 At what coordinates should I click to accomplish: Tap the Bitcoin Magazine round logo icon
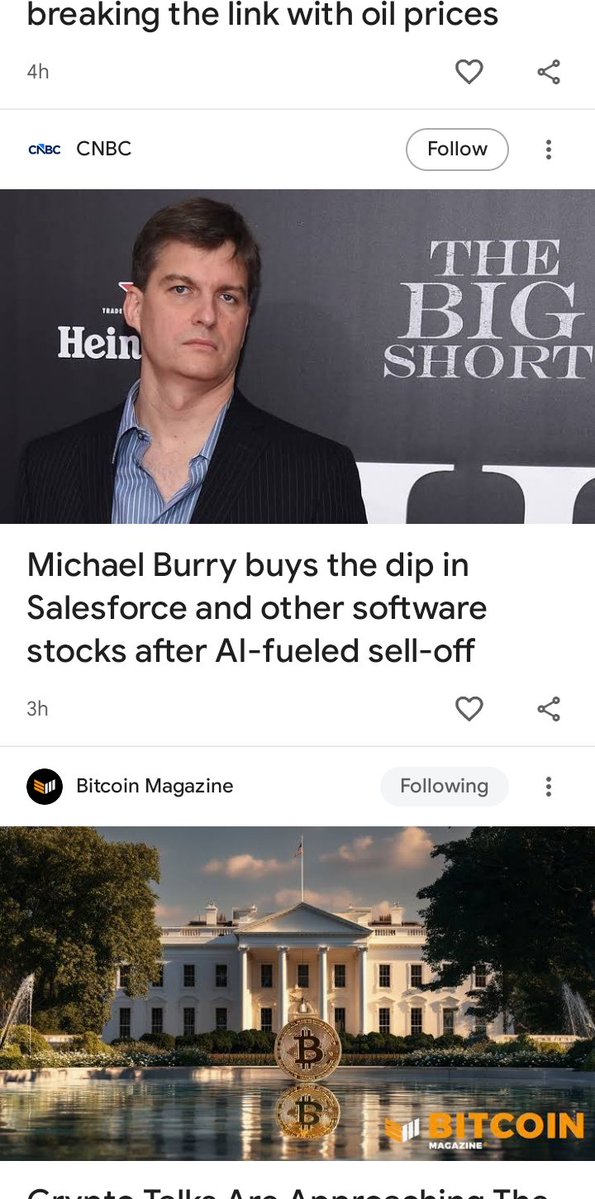tap(44, 786)
